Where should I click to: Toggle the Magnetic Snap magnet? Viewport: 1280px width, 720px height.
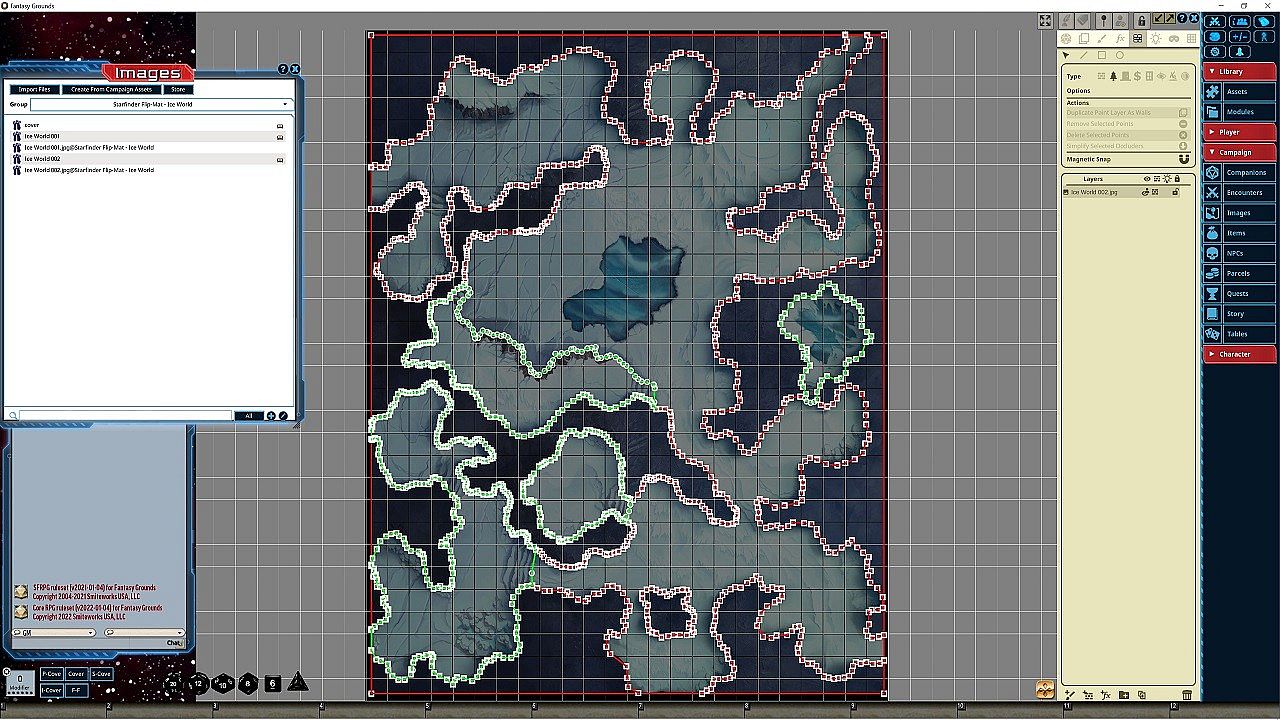tap(1184, 159)
